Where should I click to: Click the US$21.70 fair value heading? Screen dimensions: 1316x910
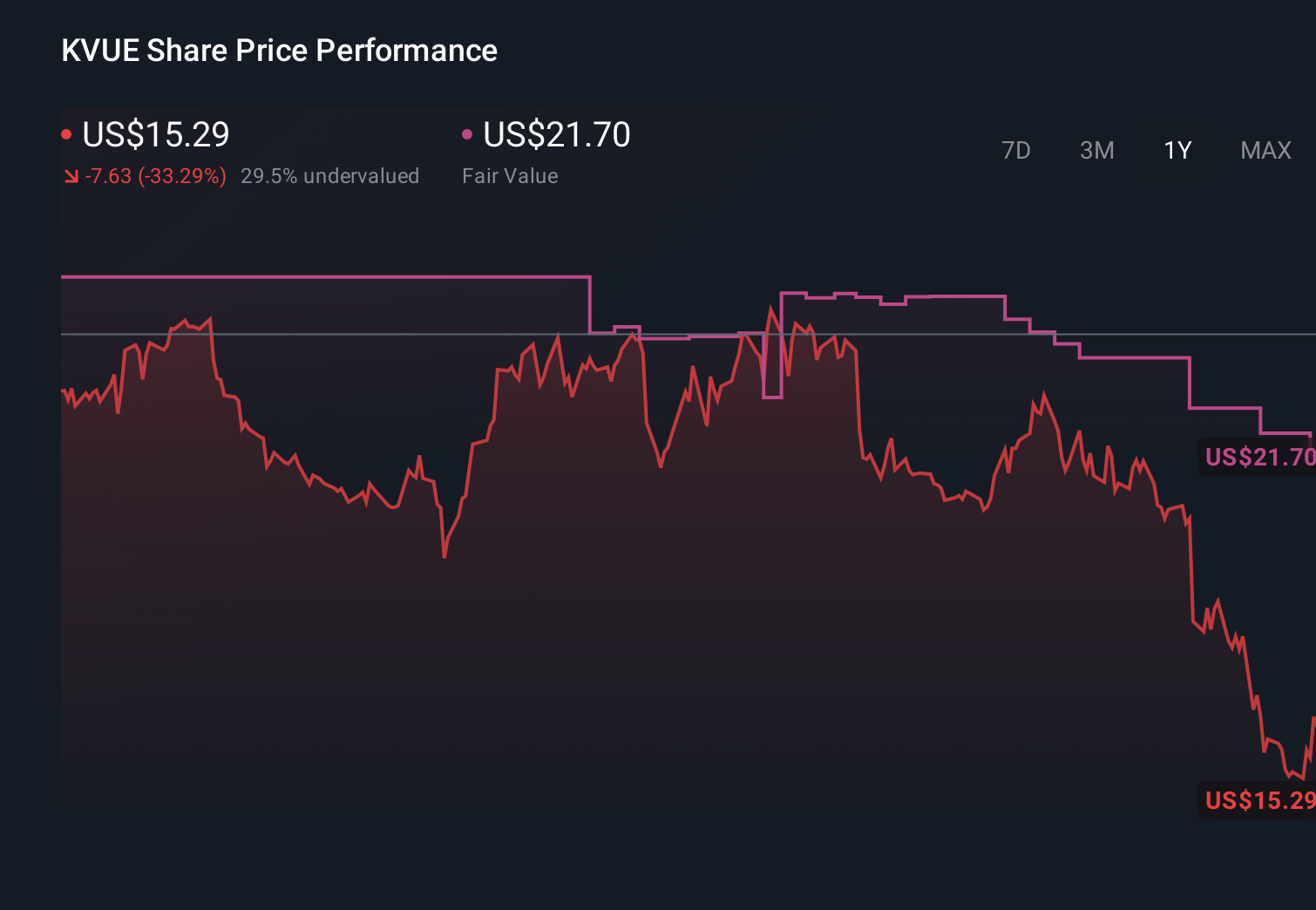[557, 134]
